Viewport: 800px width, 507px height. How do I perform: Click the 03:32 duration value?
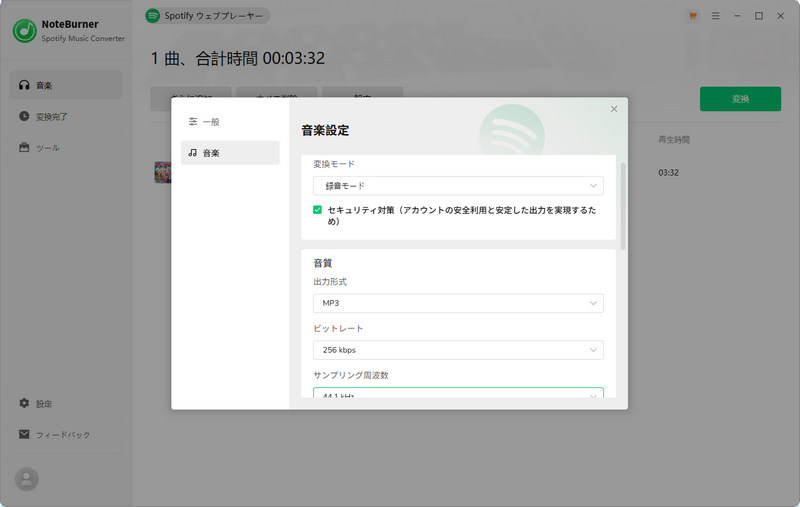668,172
